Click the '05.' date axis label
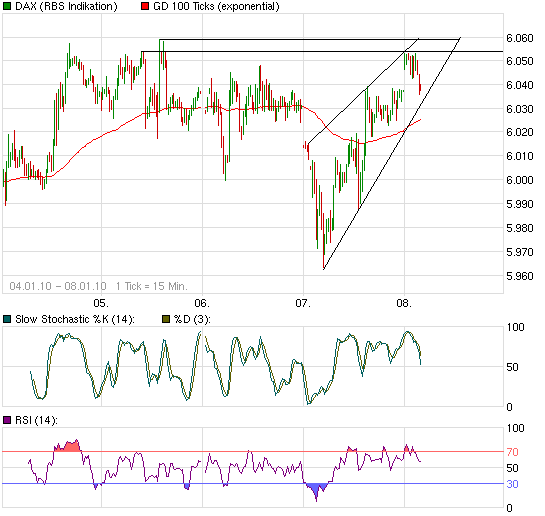This screenshot has height=516, width=545. point(101,303)
